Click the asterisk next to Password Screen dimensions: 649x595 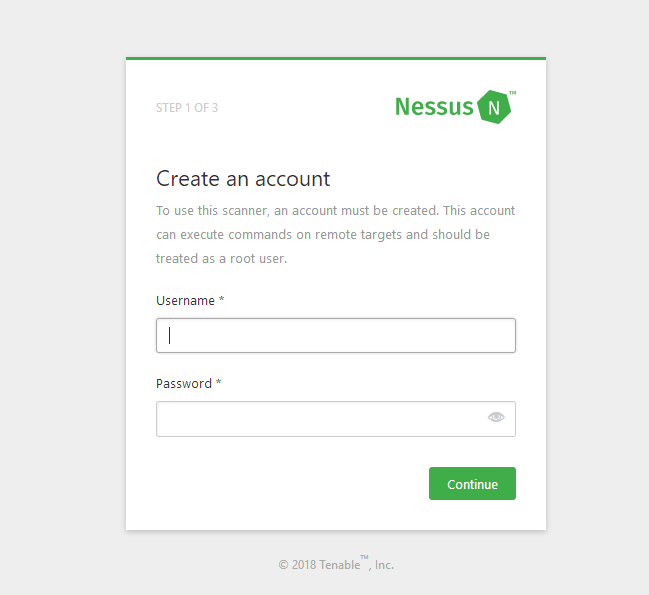coord(219,382)
